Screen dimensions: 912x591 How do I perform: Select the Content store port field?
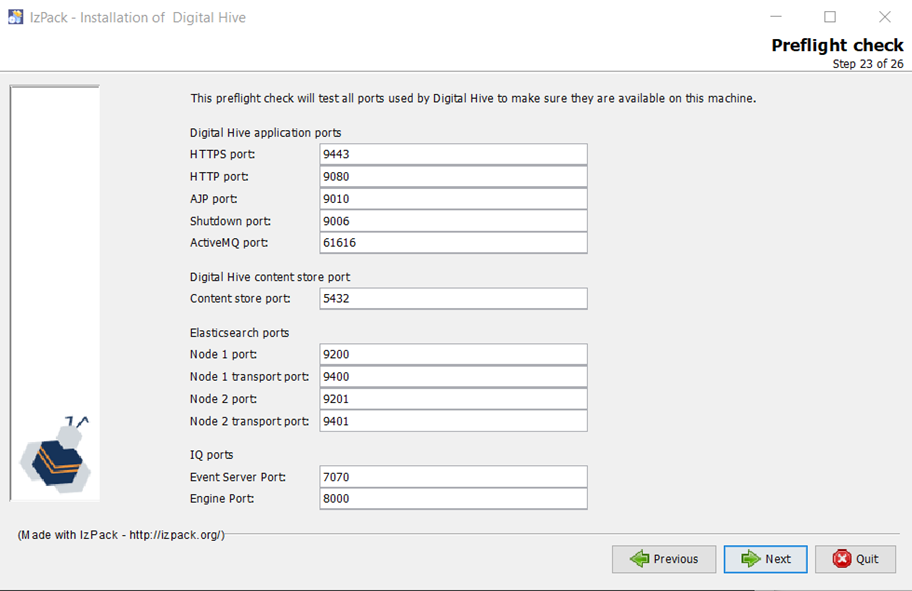[454, 298]
